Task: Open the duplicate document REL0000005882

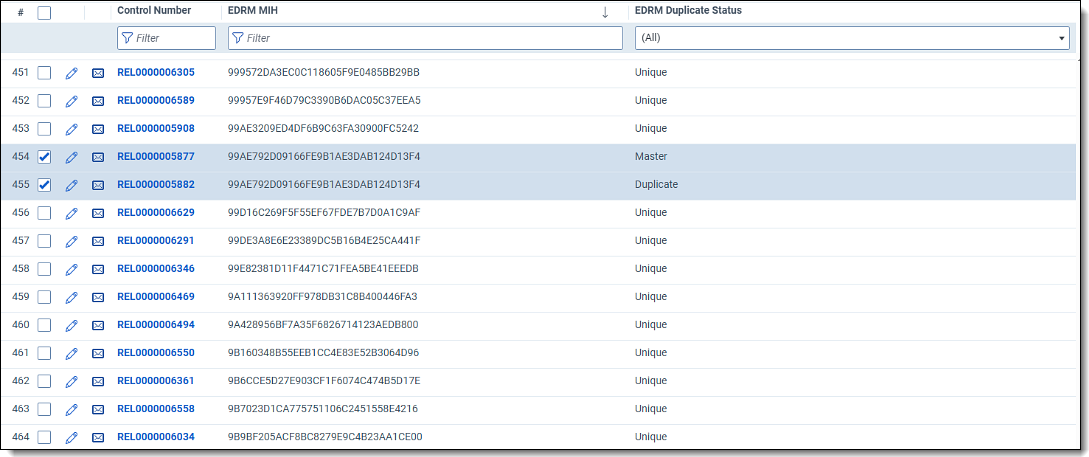Action: [x=156, y=185]
